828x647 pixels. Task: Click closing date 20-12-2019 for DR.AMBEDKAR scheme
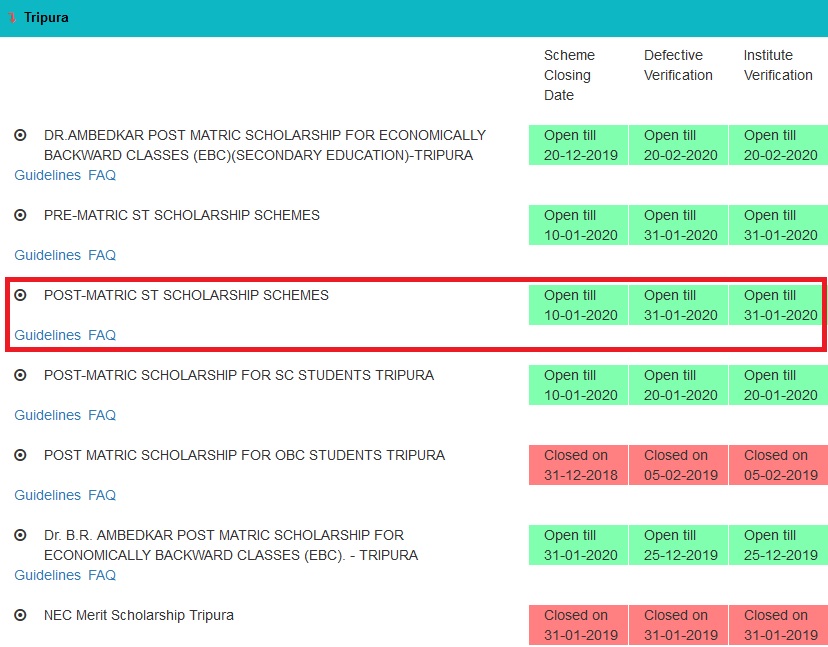tap(578, 145)
